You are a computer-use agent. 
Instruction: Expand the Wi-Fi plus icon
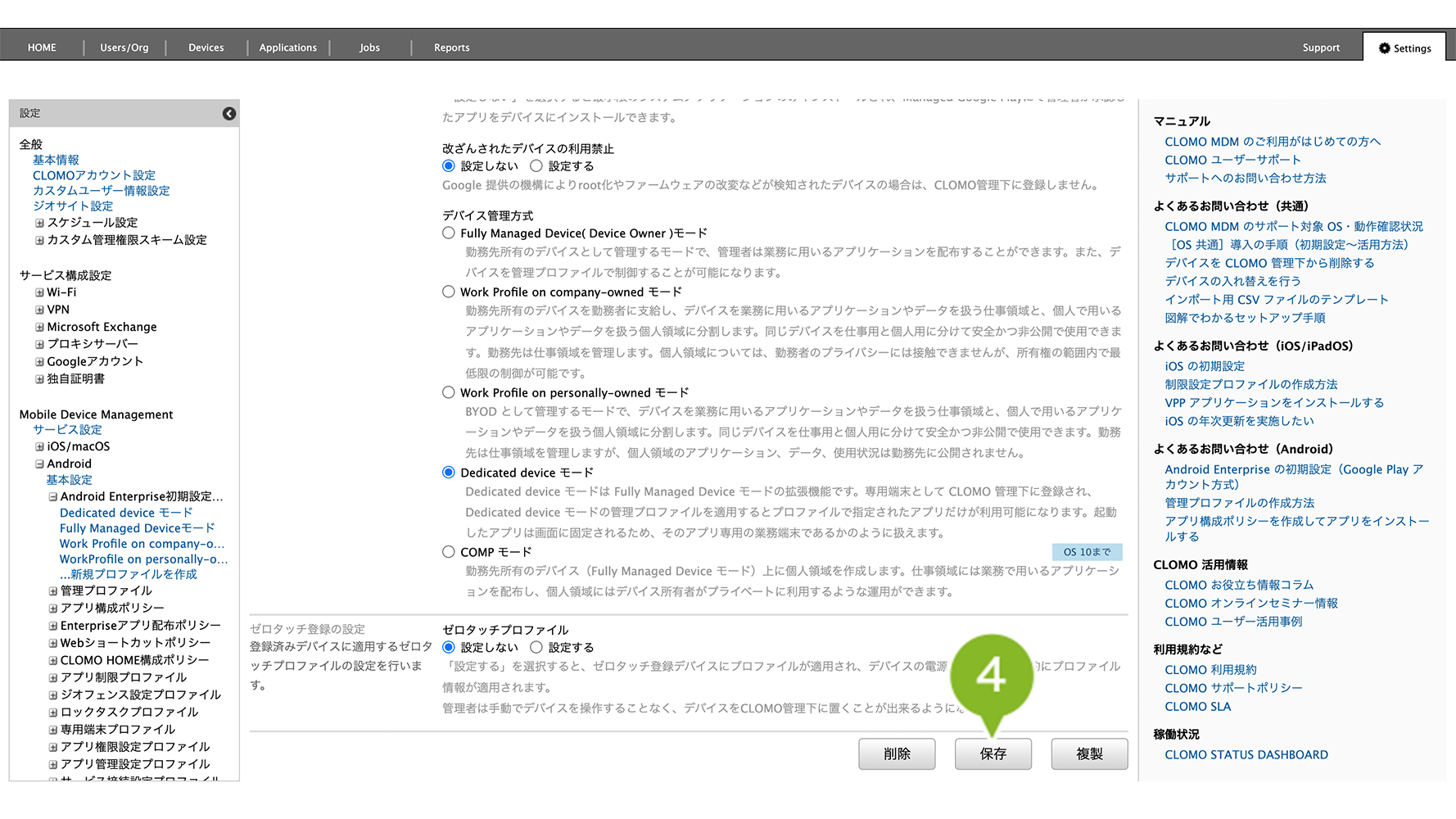(x=39, y=292)
